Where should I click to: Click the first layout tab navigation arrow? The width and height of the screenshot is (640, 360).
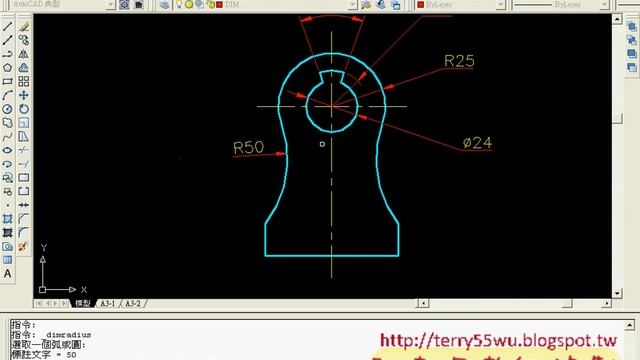pyautogui.click(x=39, y=304)
